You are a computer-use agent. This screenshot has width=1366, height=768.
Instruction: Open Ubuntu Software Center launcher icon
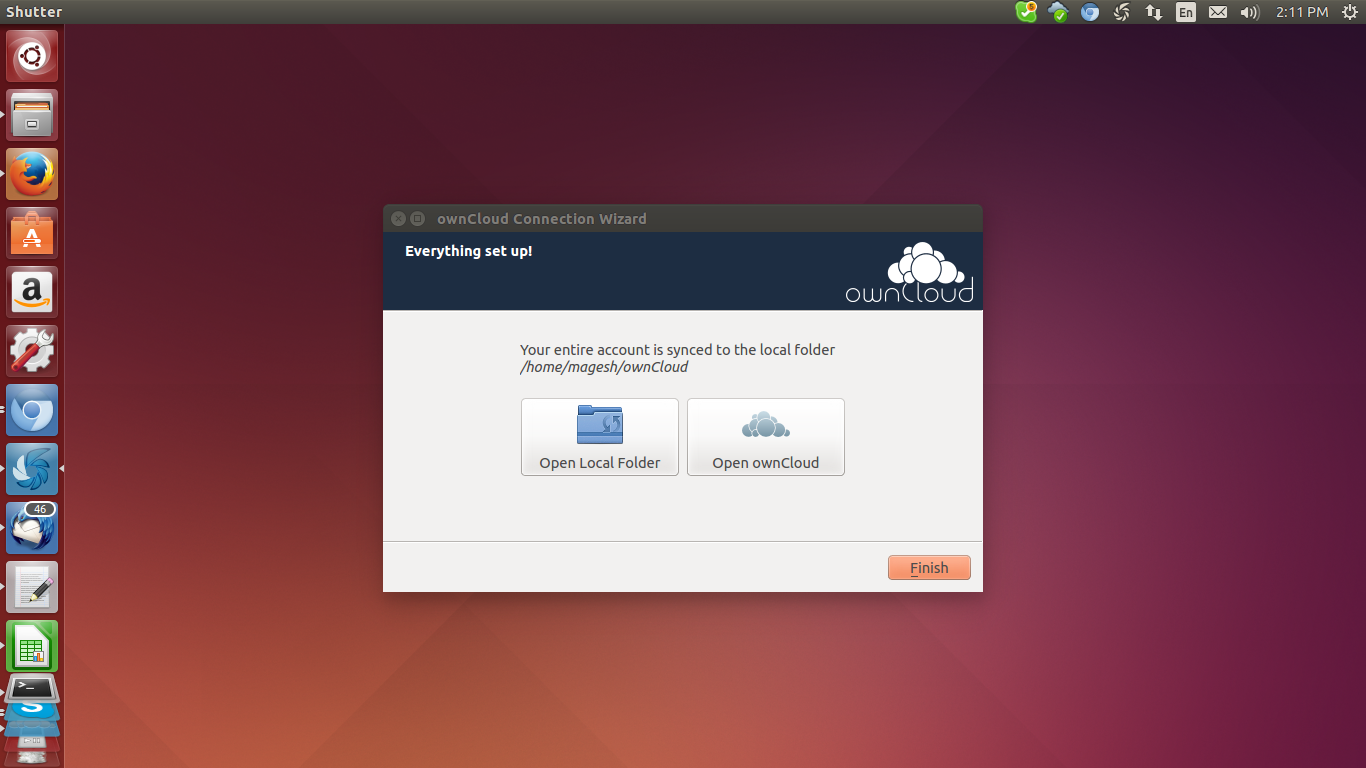pos(32,233)
